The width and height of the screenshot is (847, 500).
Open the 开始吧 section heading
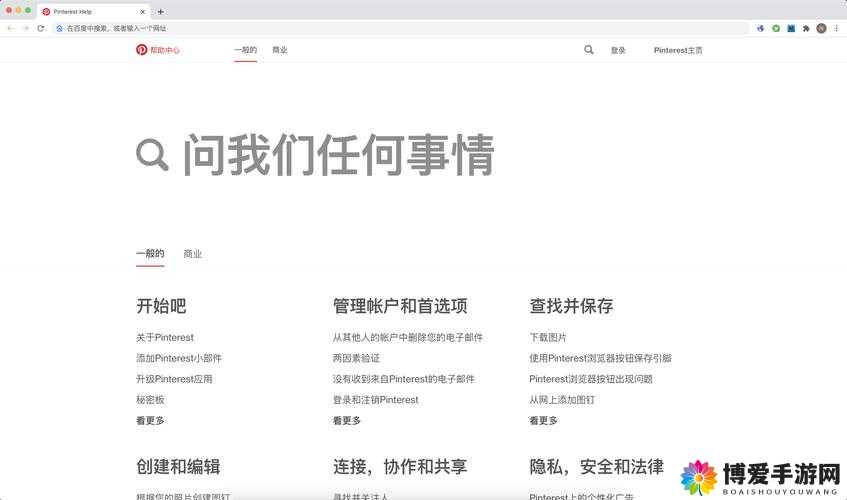[x=161, y=306]
